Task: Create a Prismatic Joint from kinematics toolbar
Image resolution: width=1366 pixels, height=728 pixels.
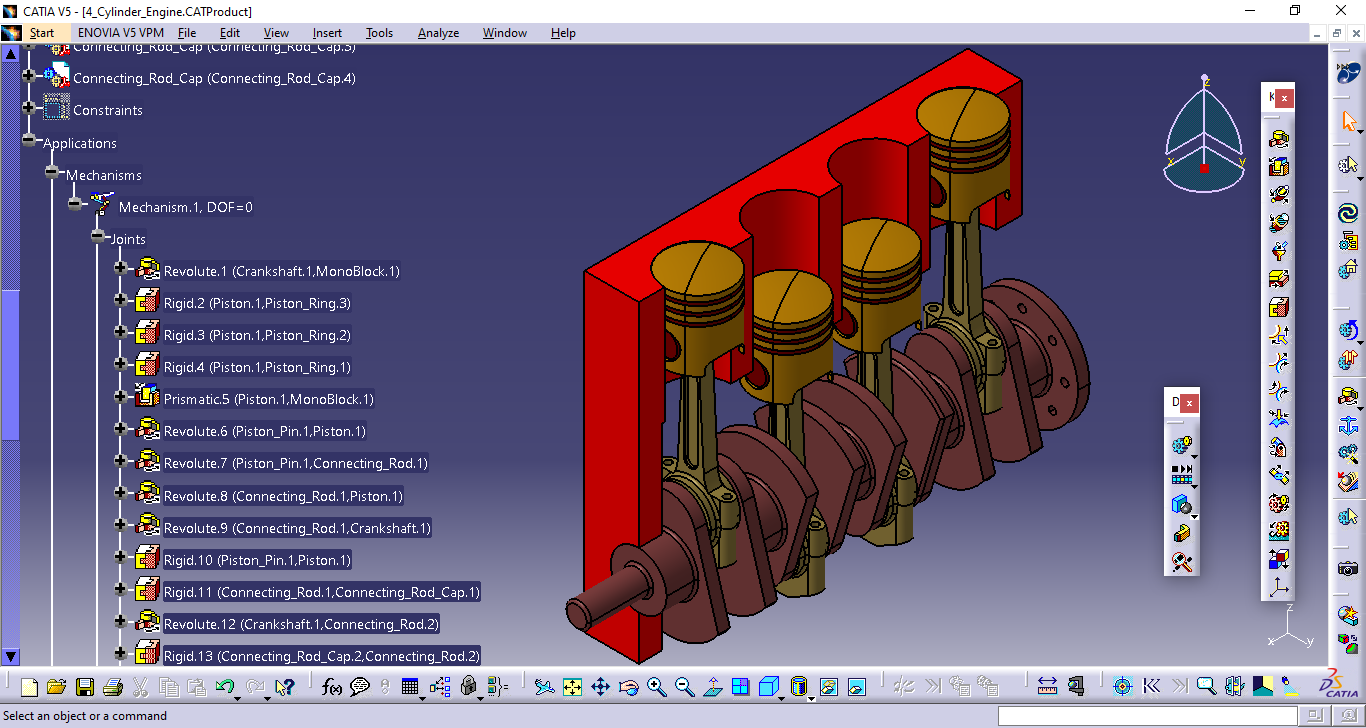Action: (1278, 166)
